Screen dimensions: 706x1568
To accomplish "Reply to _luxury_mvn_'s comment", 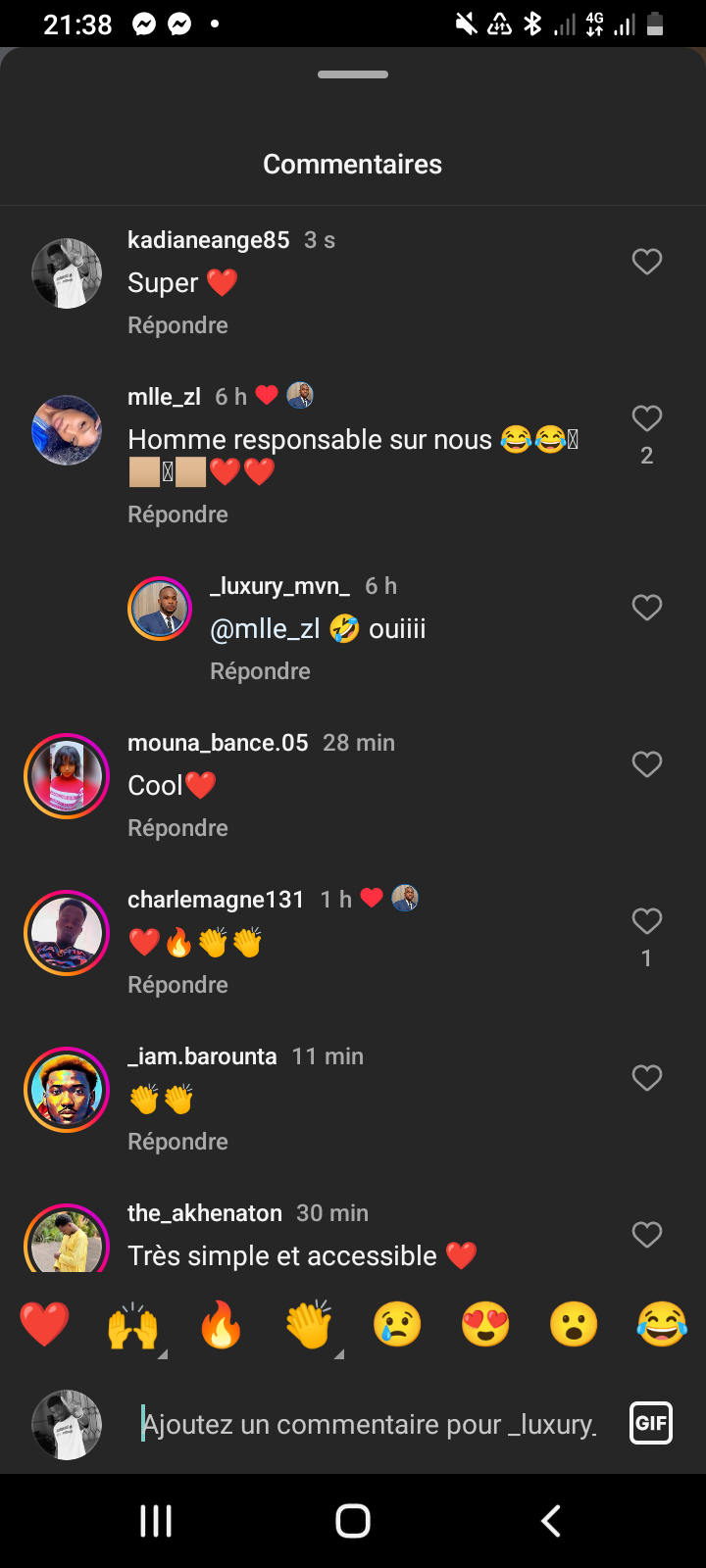I will tap(260, 671).
